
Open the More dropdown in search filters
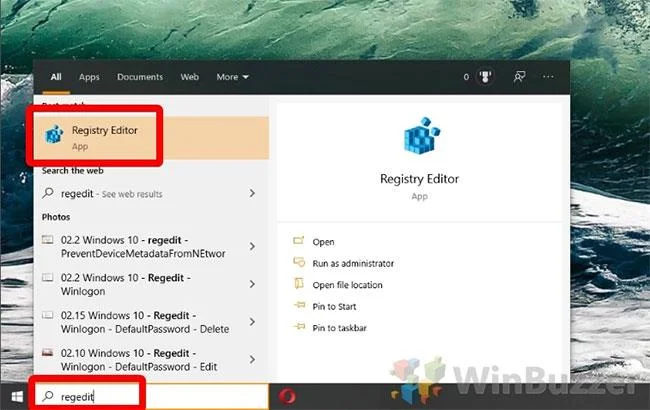point(232,77)
